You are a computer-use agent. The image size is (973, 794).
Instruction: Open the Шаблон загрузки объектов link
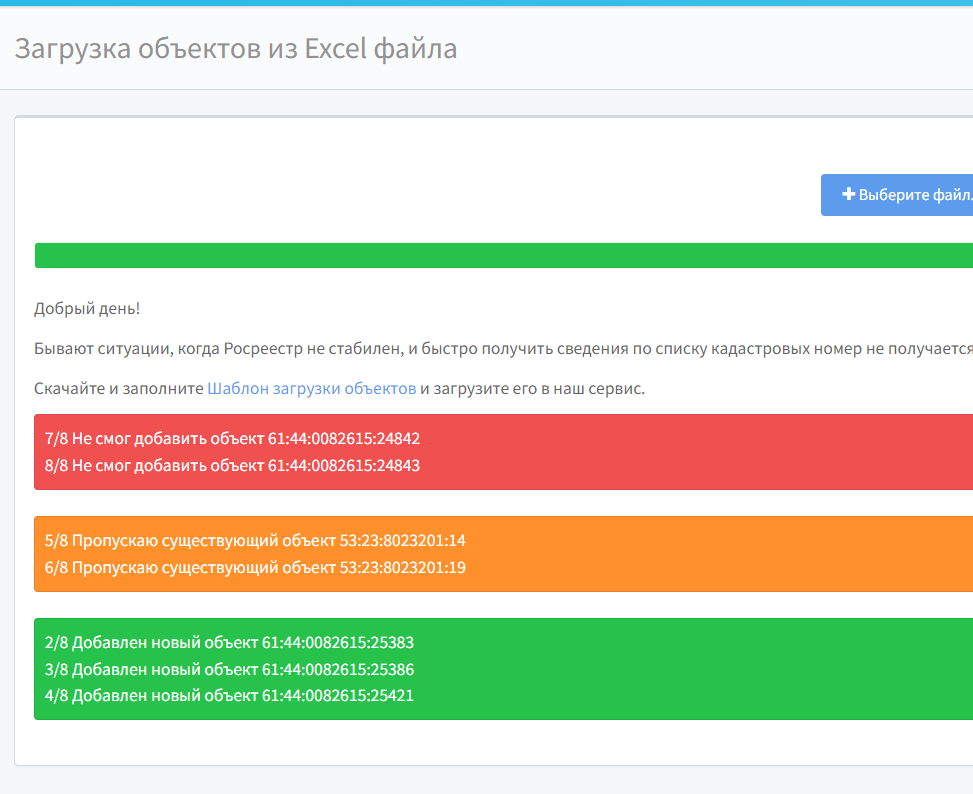point(312,388)
